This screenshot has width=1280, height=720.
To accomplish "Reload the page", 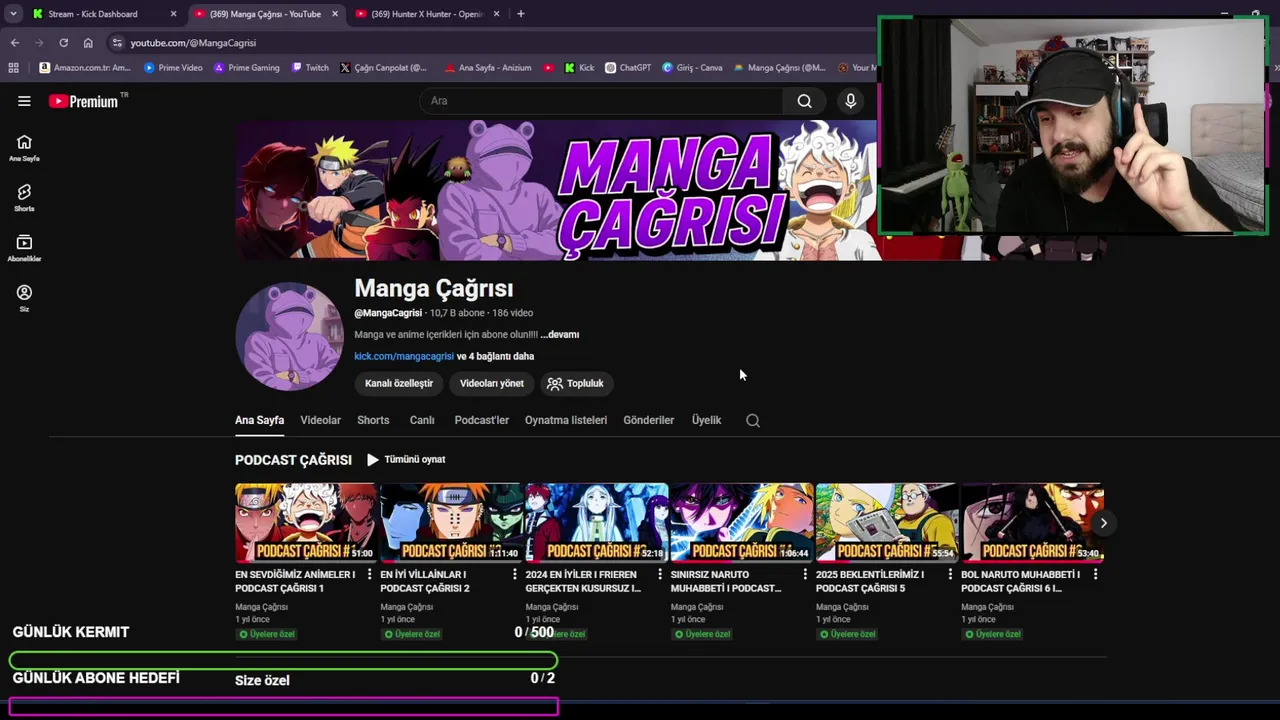I will [x=63, y=43].
